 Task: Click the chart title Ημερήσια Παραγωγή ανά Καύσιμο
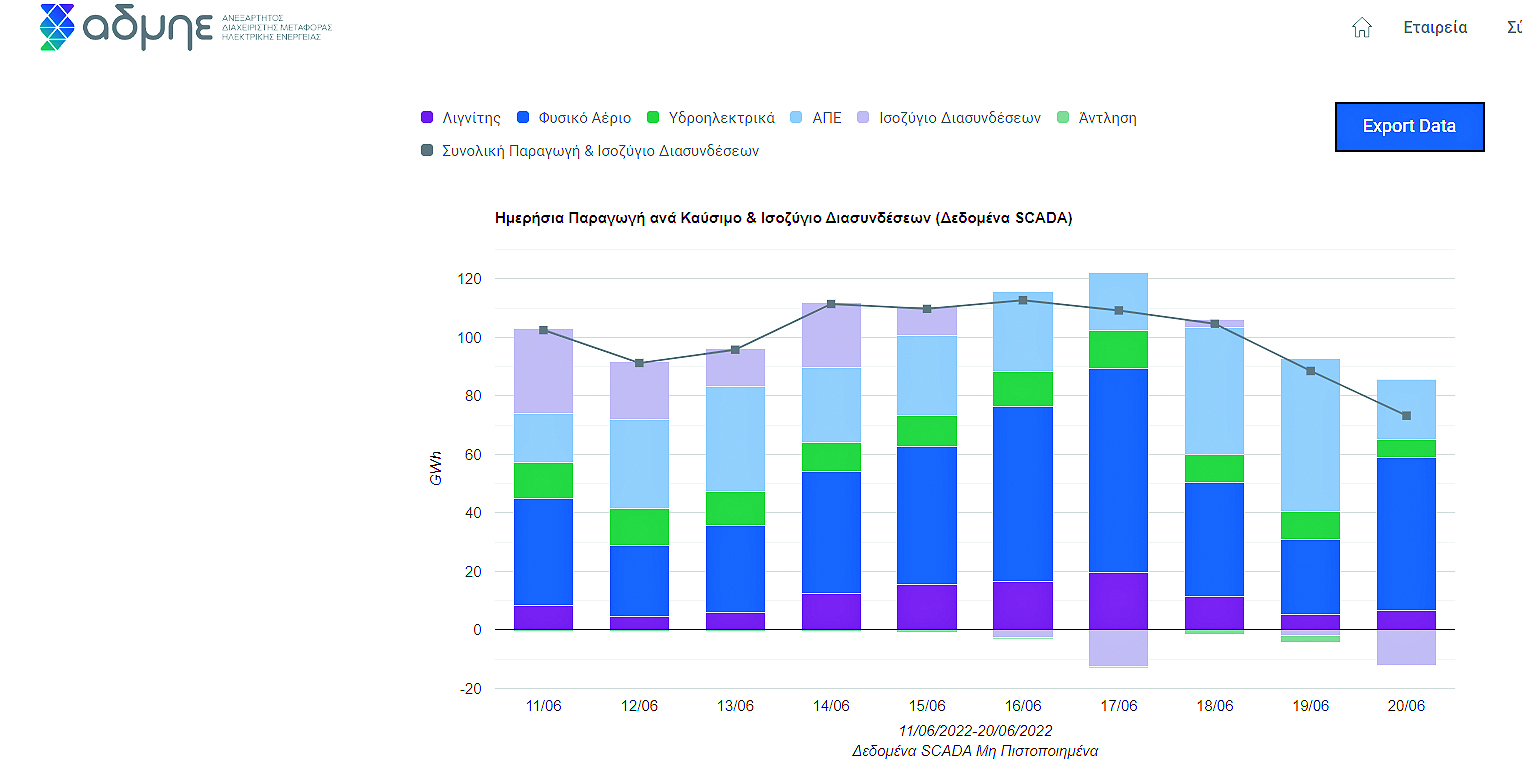click(x=783, y=218)
